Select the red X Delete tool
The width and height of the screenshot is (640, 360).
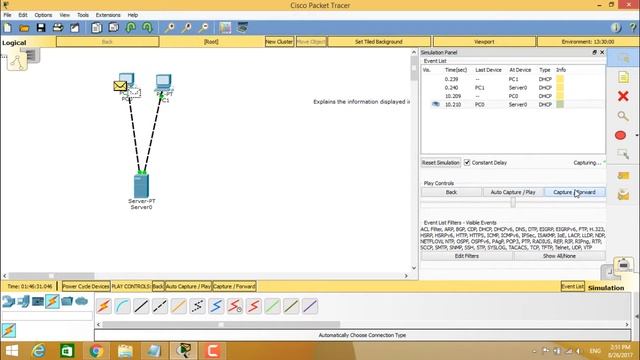pos(623,96)
